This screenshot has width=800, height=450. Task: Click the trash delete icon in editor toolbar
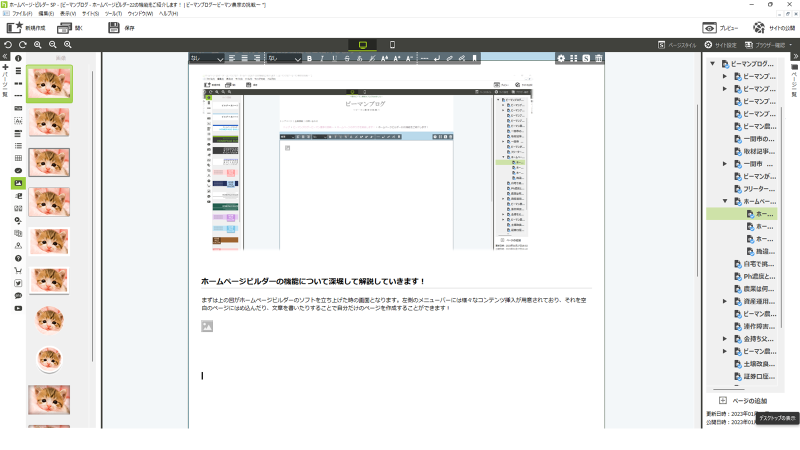(599, 59)
